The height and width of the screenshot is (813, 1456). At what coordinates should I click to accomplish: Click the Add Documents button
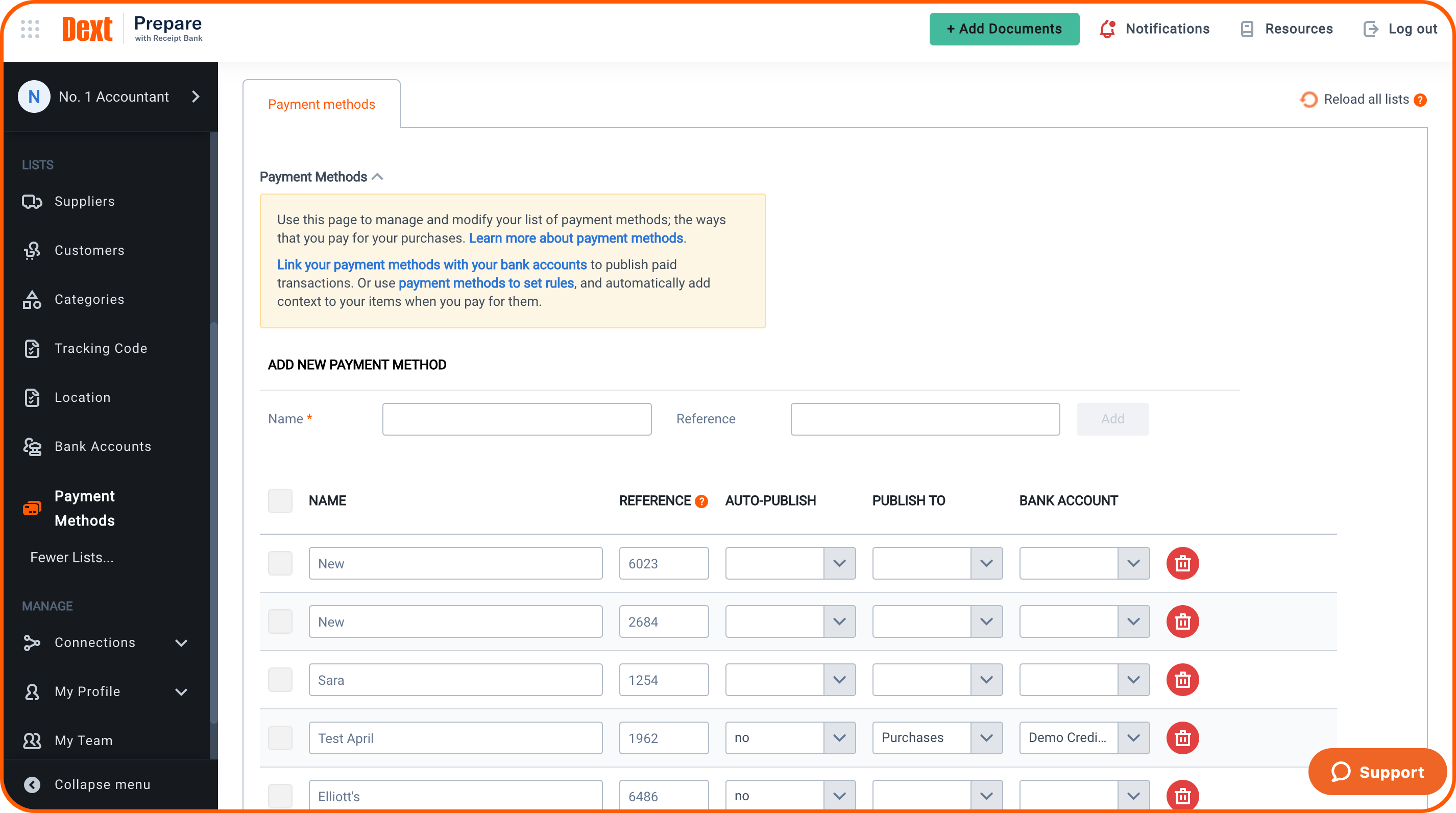(x=1004, y=29)
